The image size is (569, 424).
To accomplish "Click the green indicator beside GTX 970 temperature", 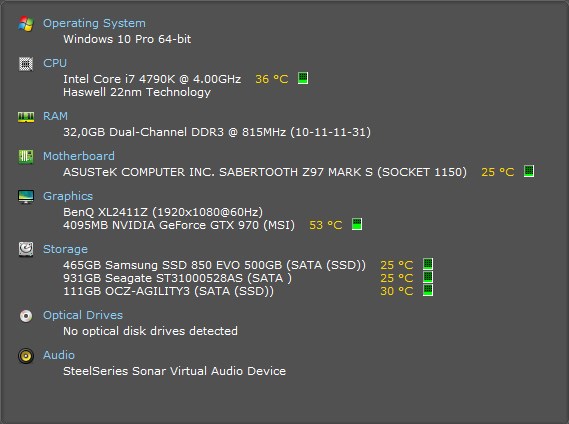I will point(357,224).
